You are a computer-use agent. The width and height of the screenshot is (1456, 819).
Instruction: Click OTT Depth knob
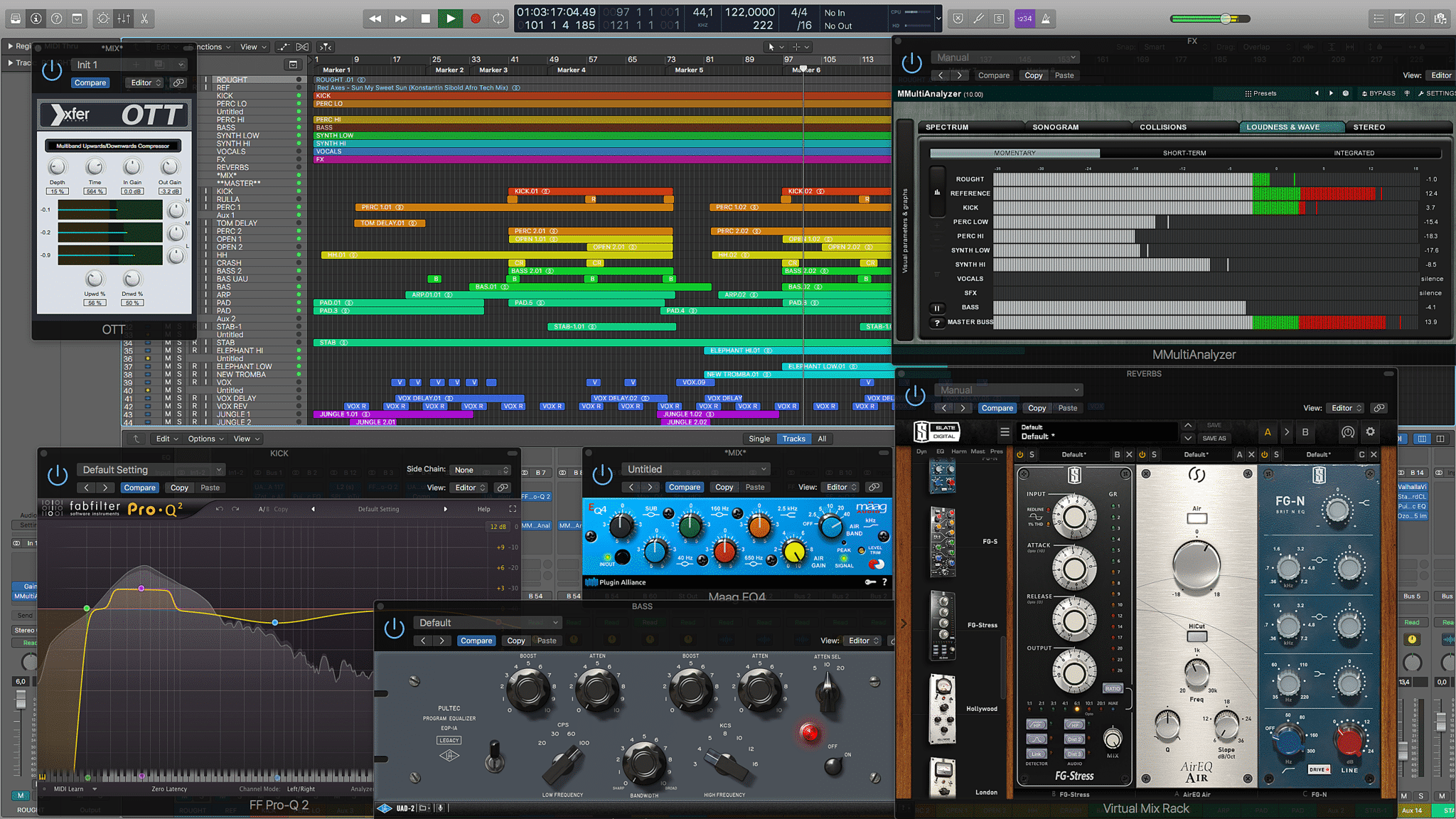pos(58,167)
